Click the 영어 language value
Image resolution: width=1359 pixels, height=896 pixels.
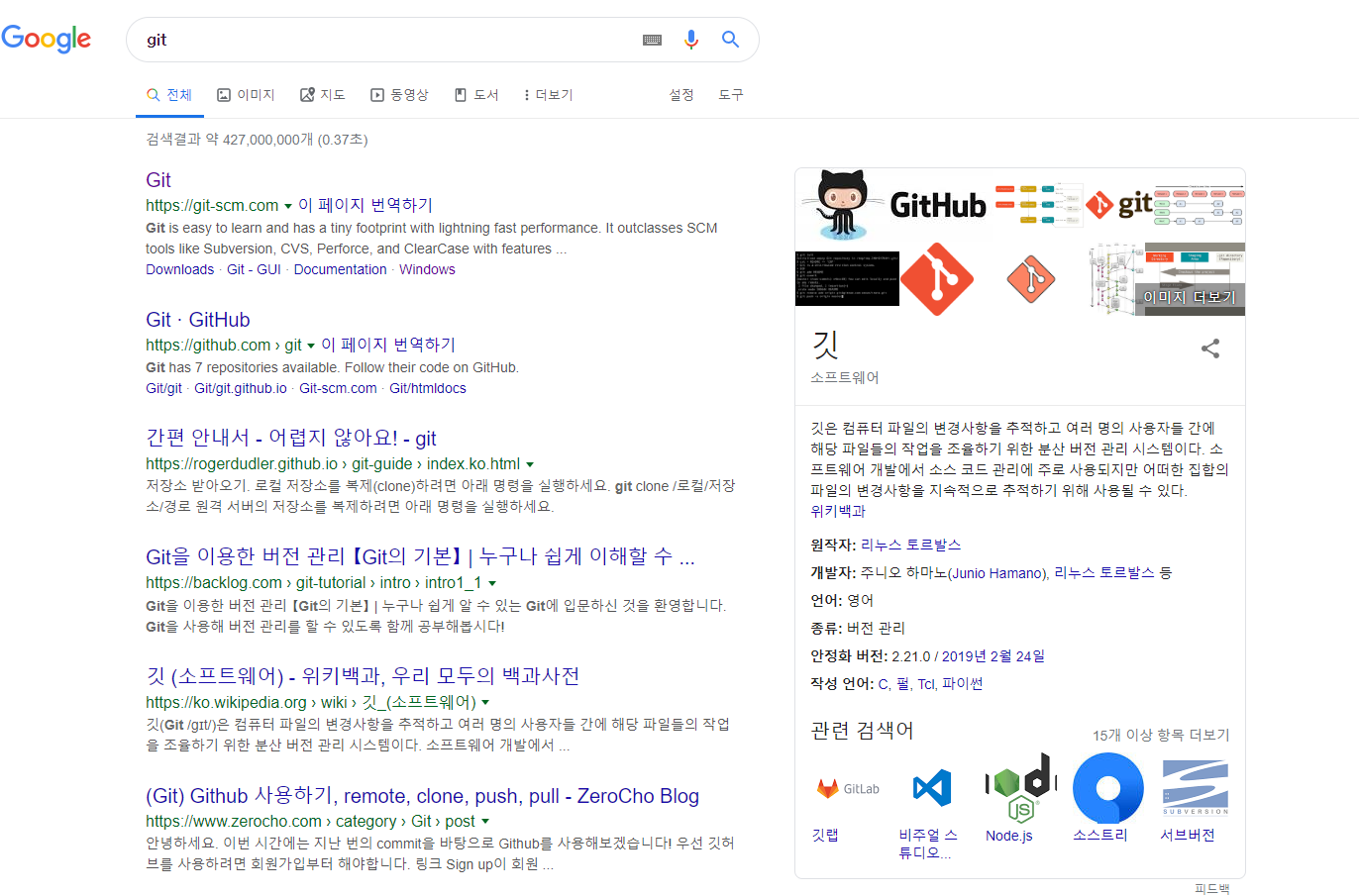click(x=860, y=601)
